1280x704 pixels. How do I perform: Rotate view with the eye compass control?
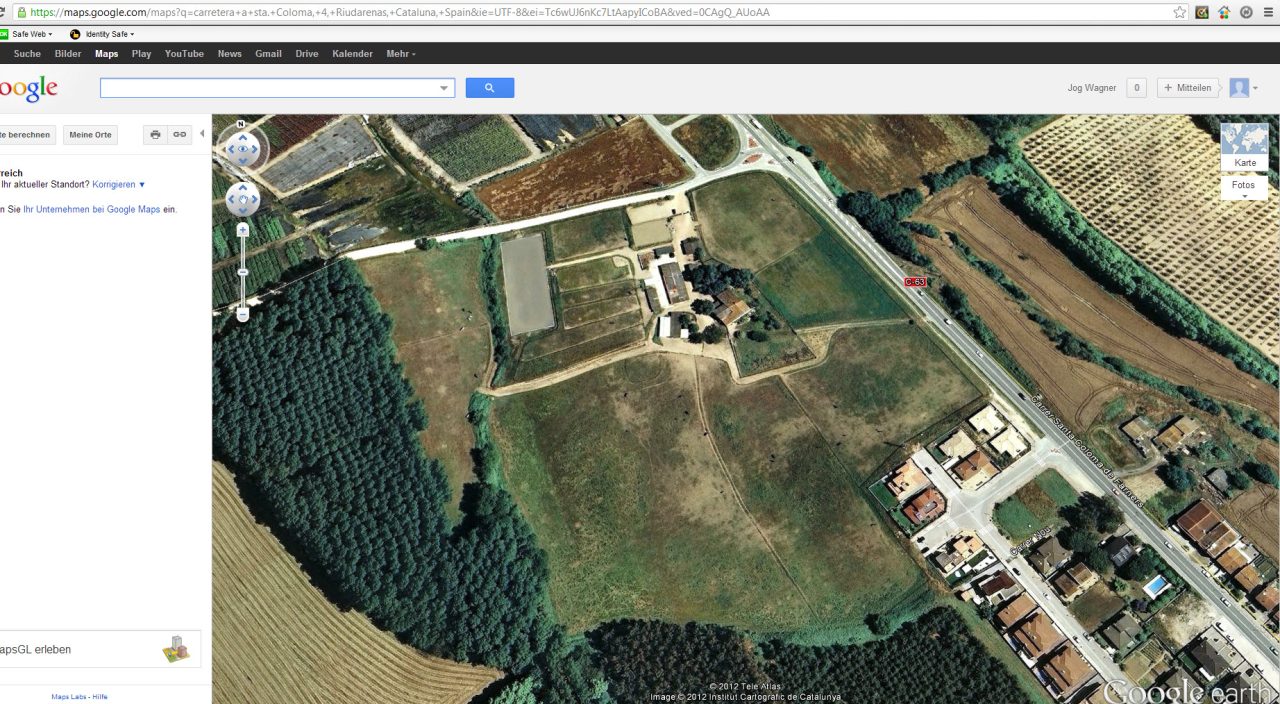pos(242,150)
